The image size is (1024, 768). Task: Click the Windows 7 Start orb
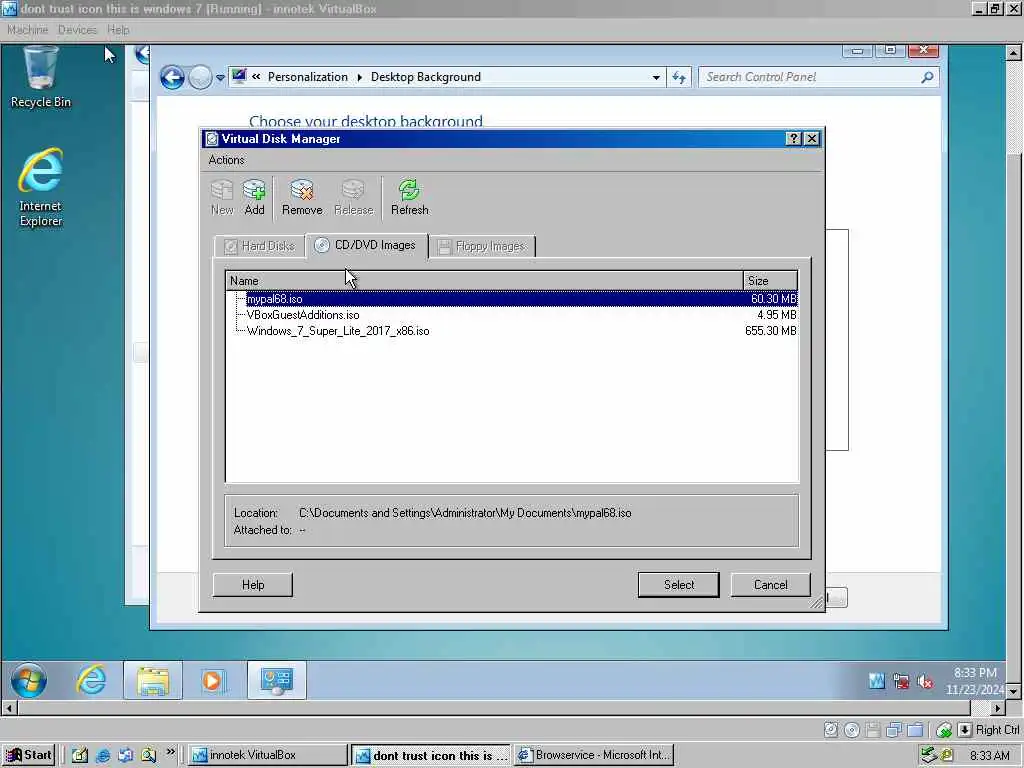click(x=29, y=680)
